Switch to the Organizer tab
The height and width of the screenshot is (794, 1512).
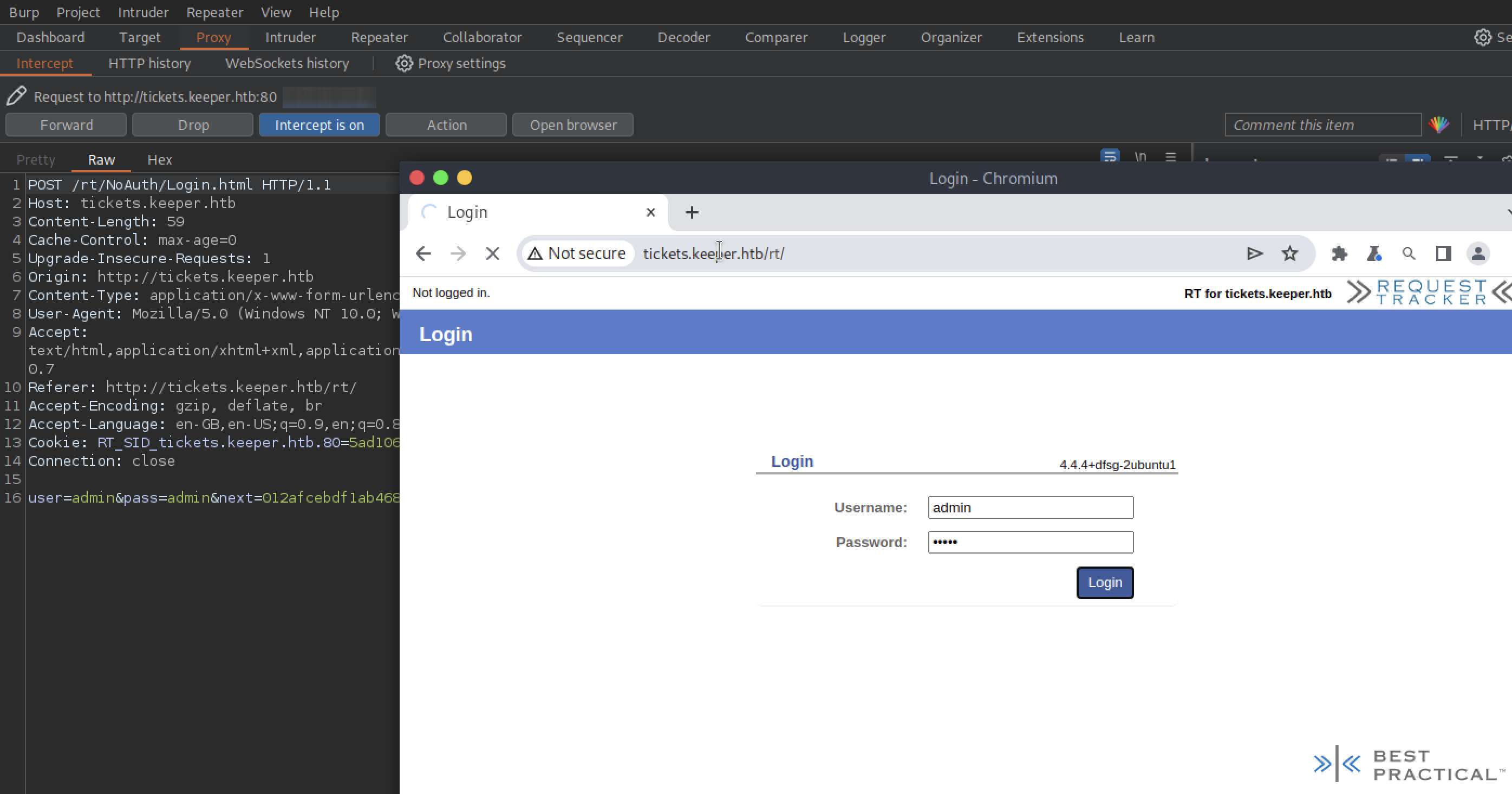[951, 37]
